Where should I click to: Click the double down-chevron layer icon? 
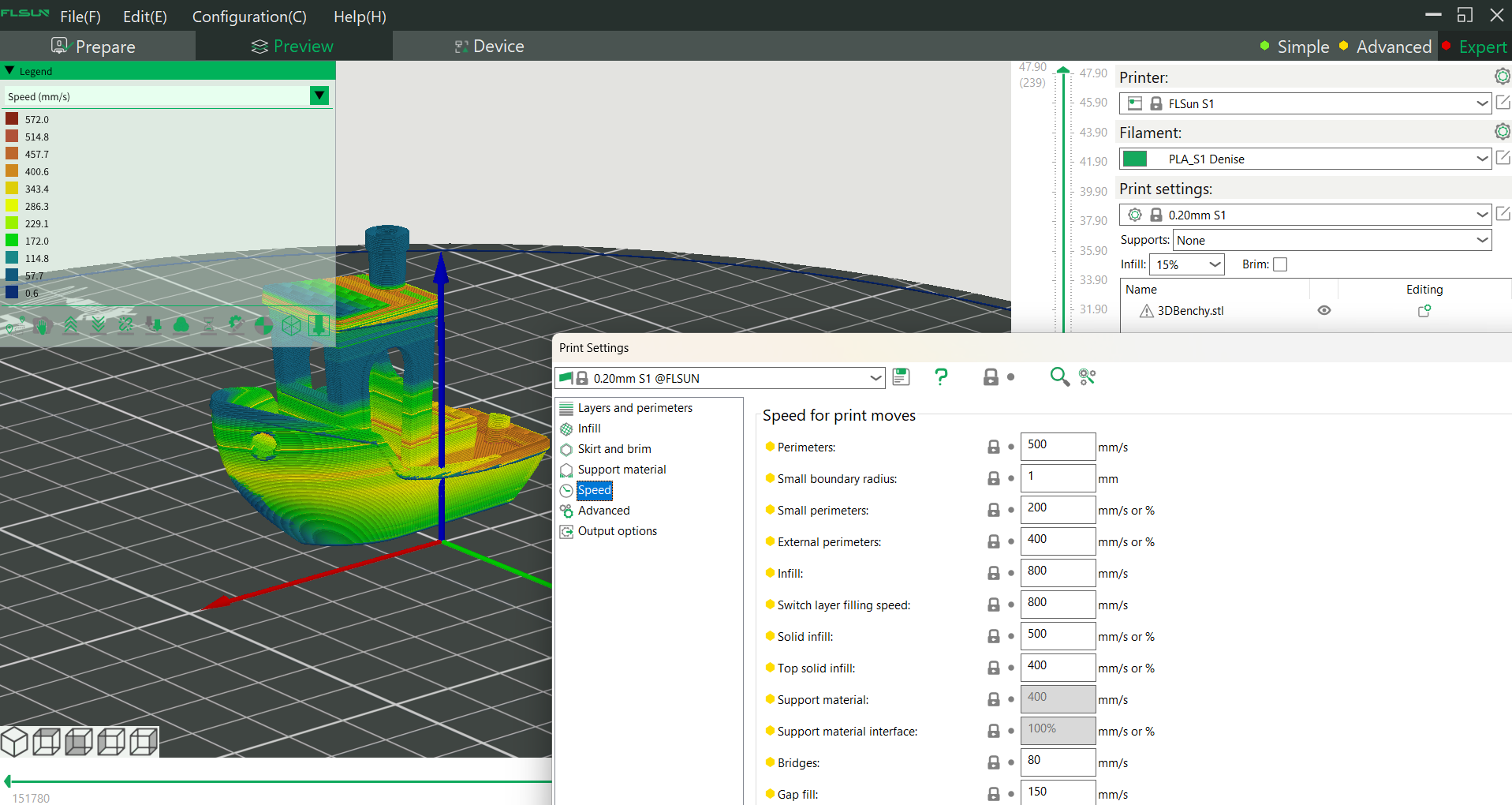click(x=98, y=325)
